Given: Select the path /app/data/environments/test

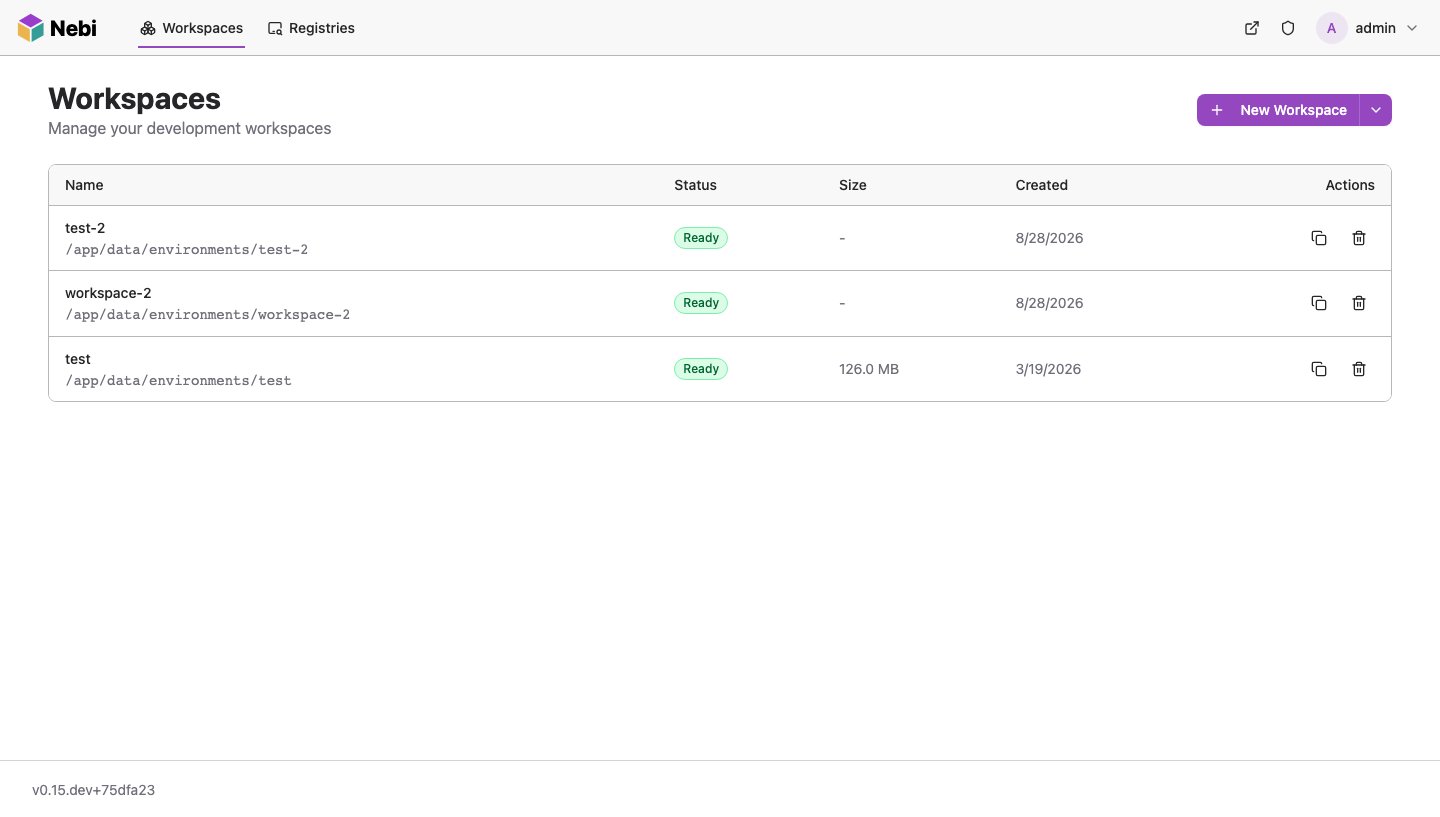Looking at the screenshot, I should coord(178,380).
